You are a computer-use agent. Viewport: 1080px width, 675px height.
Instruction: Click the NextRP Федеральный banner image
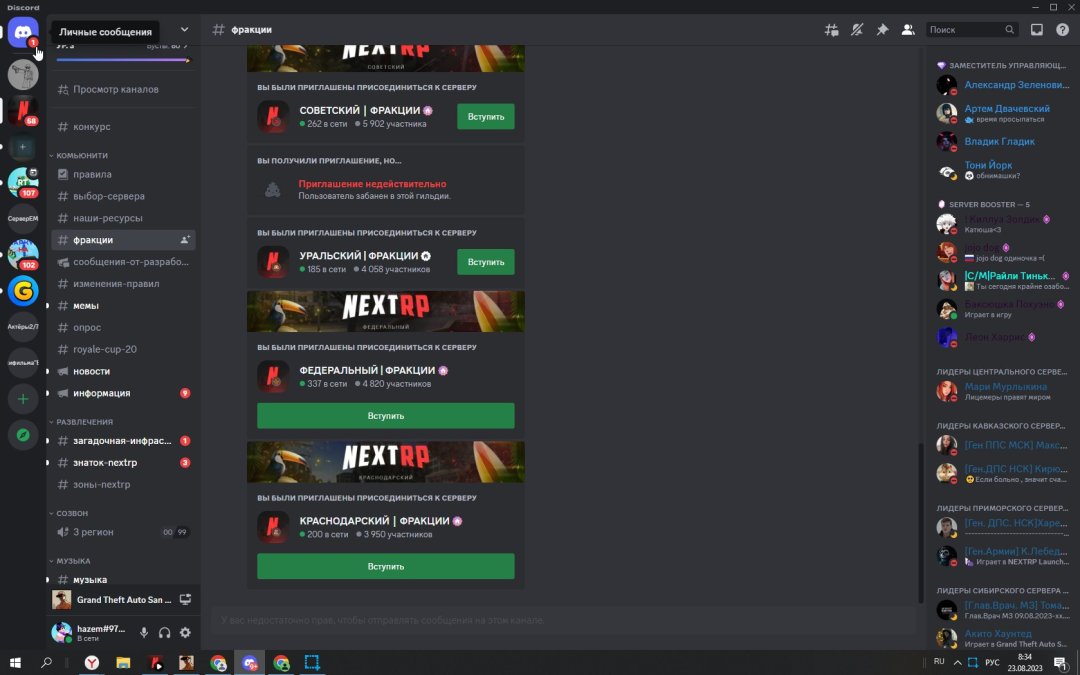pos(386,311)
